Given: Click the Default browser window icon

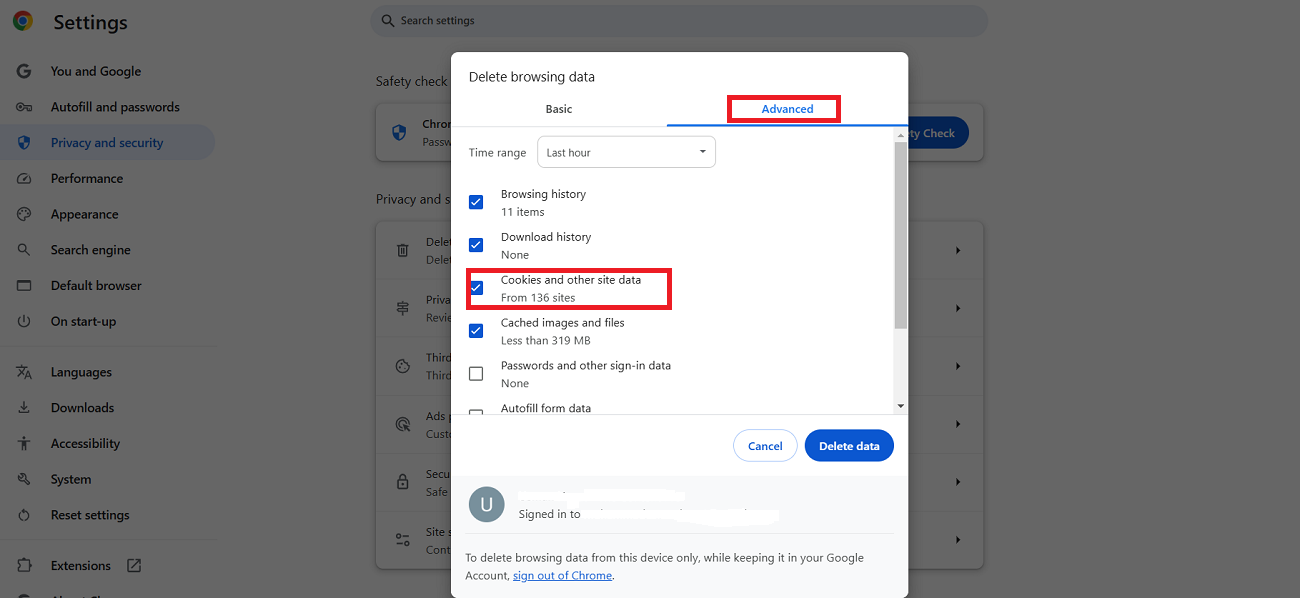Looking at the screenshot, I should point(24,285).
